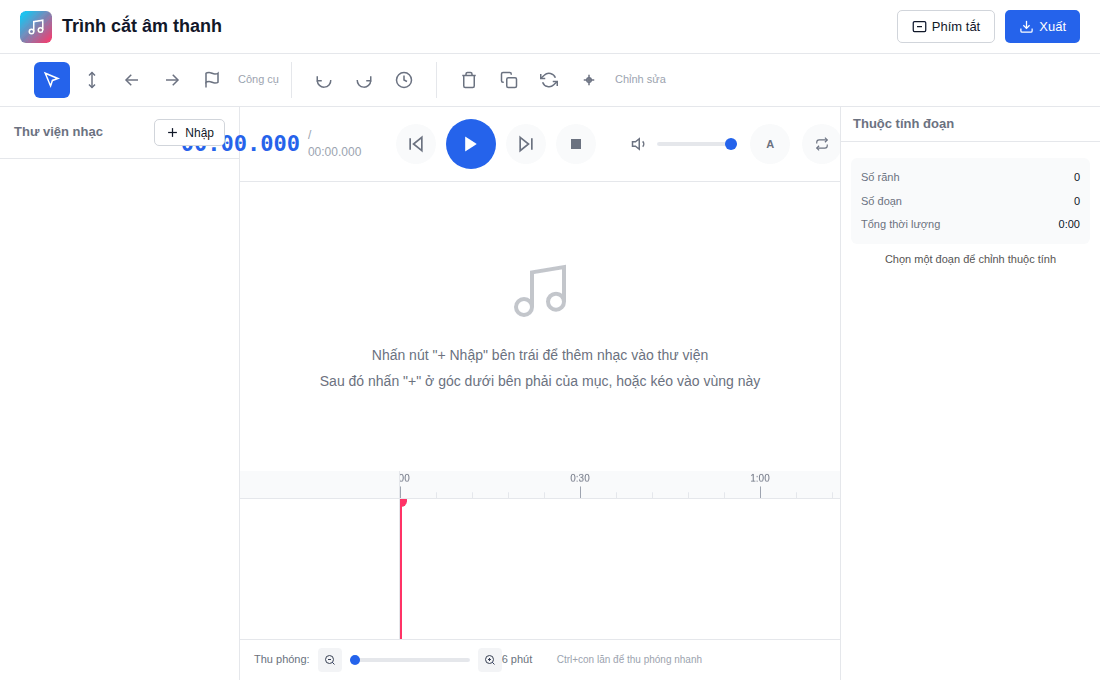Screen dimensions: 1100x680
Task: Click the red playhead marker handle
Action: coord(403,502)
